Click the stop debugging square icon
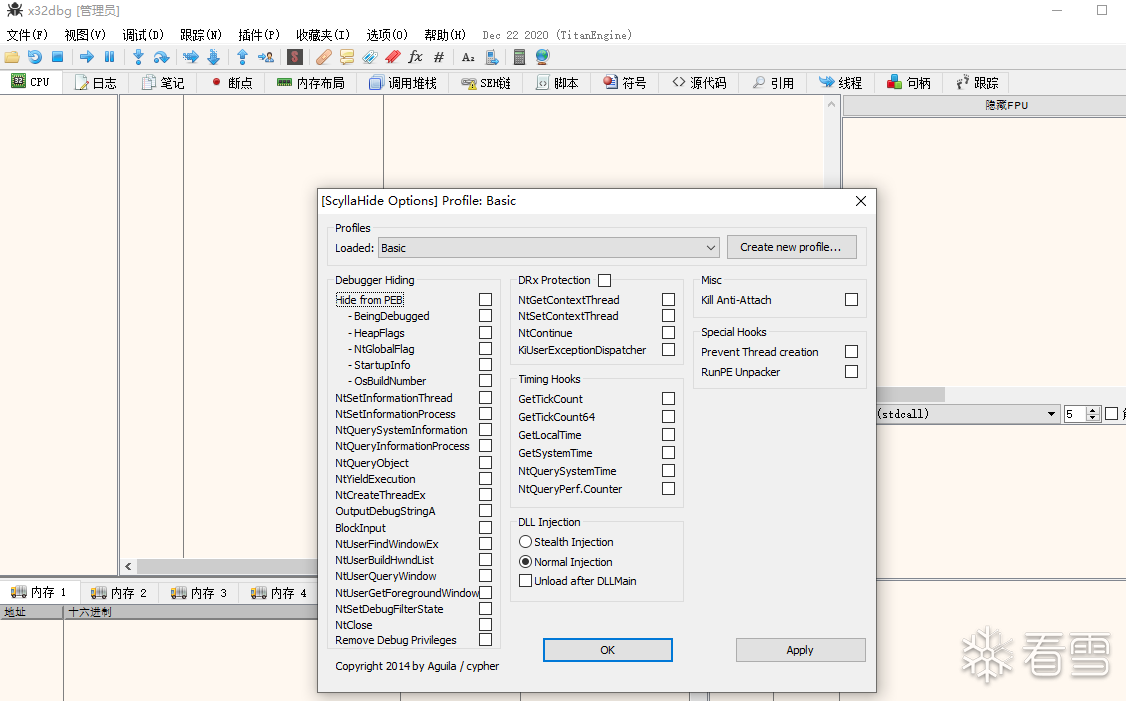This screenshot has width=1126, height=701. [x=57, y=57]
